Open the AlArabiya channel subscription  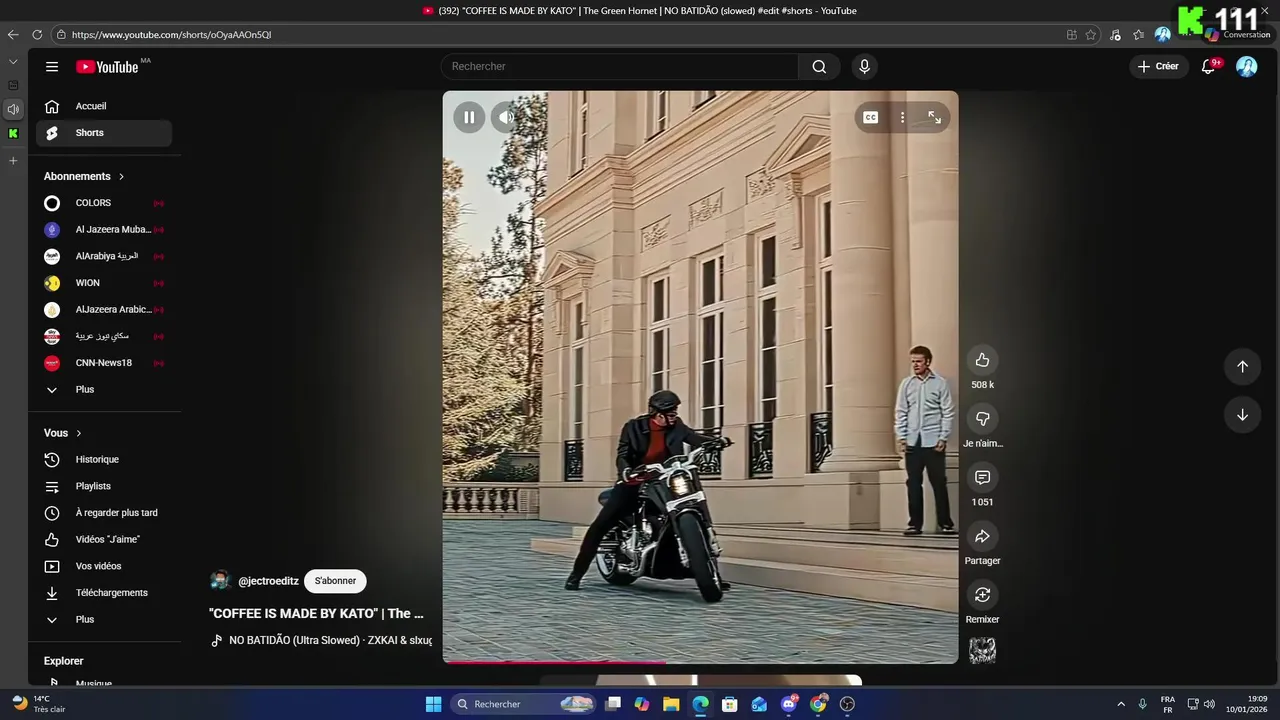pos(104,256)
